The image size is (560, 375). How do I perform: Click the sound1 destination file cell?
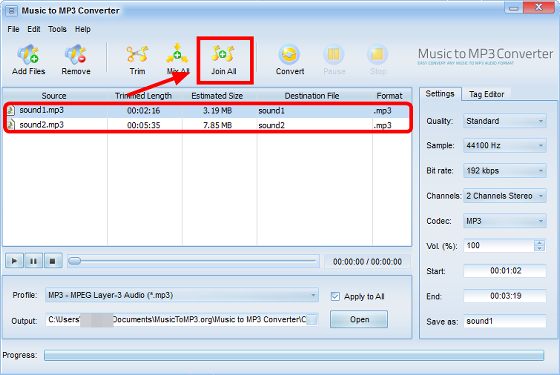point(271,111)
